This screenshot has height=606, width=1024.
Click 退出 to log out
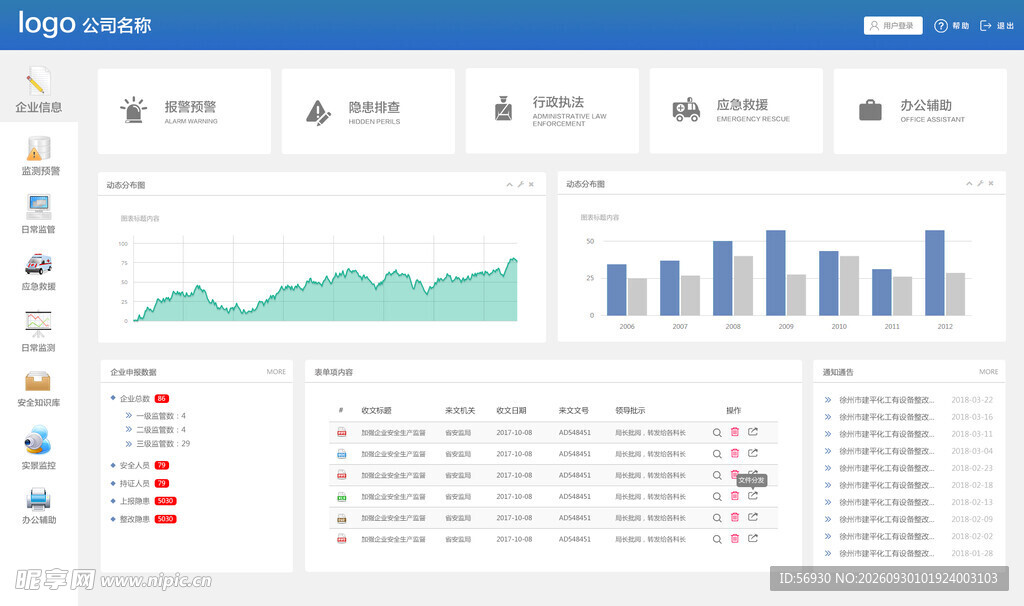point(997,25)
